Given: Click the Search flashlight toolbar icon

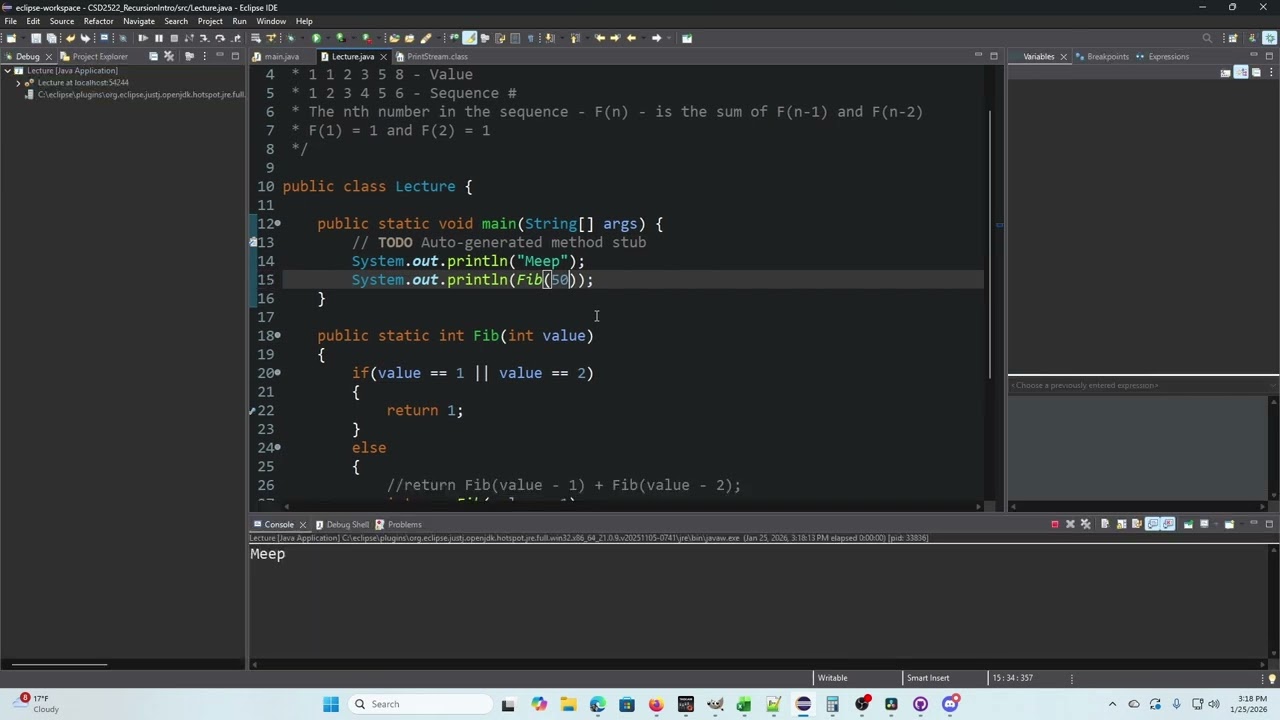Looking at the screenshot, I should [x=425, y=38].
